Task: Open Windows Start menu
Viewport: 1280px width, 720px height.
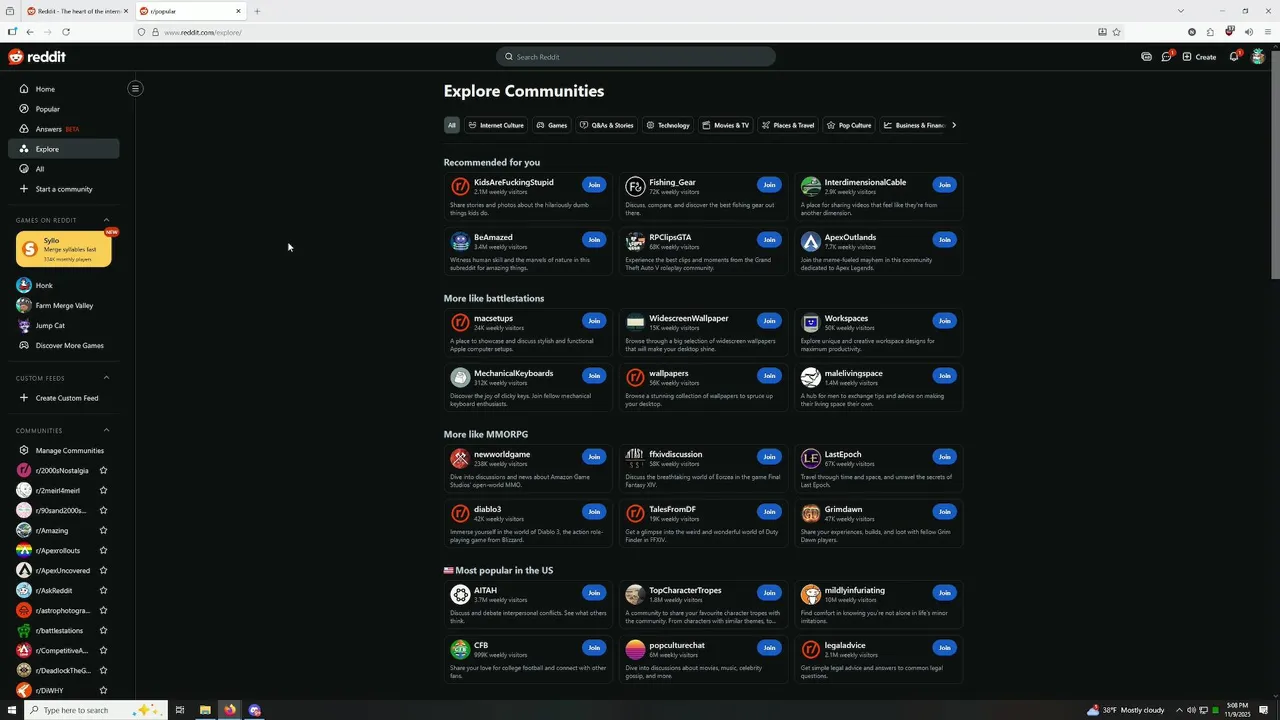Action: (x=12, y=710)
